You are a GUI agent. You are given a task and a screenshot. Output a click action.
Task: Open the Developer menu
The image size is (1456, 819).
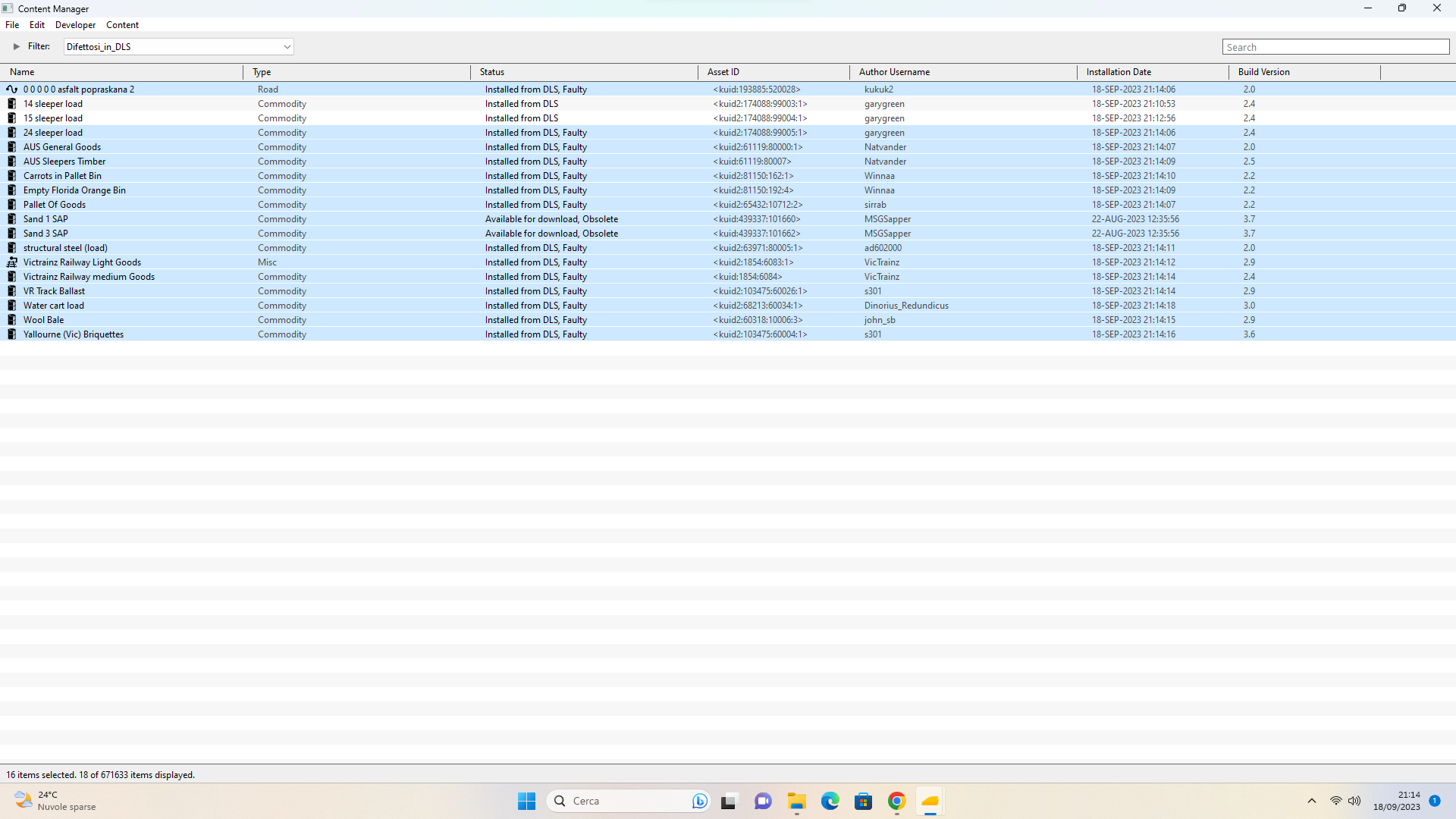(x=76, y=25)
